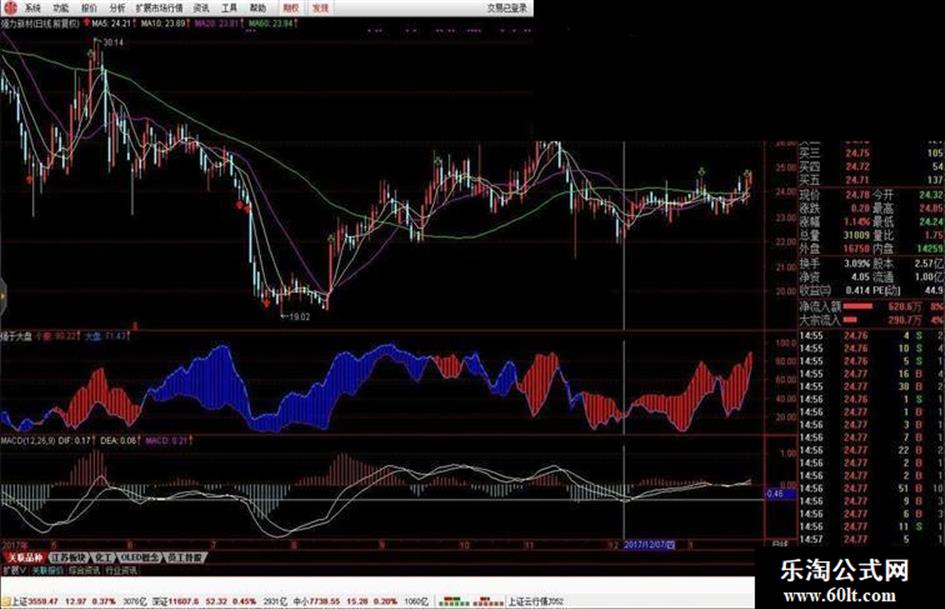
Task: Click the purple MA20 indicator label
Action: click(216, 24)
